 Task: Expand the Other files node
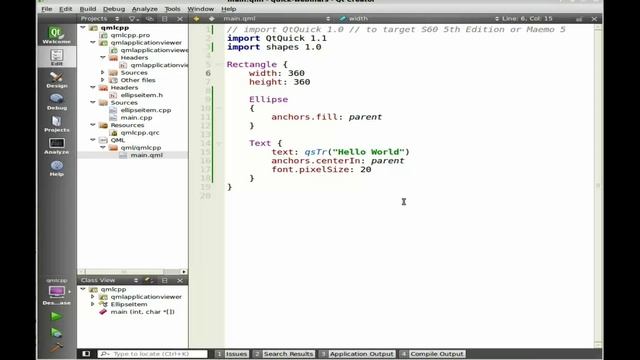click(103, 80)
